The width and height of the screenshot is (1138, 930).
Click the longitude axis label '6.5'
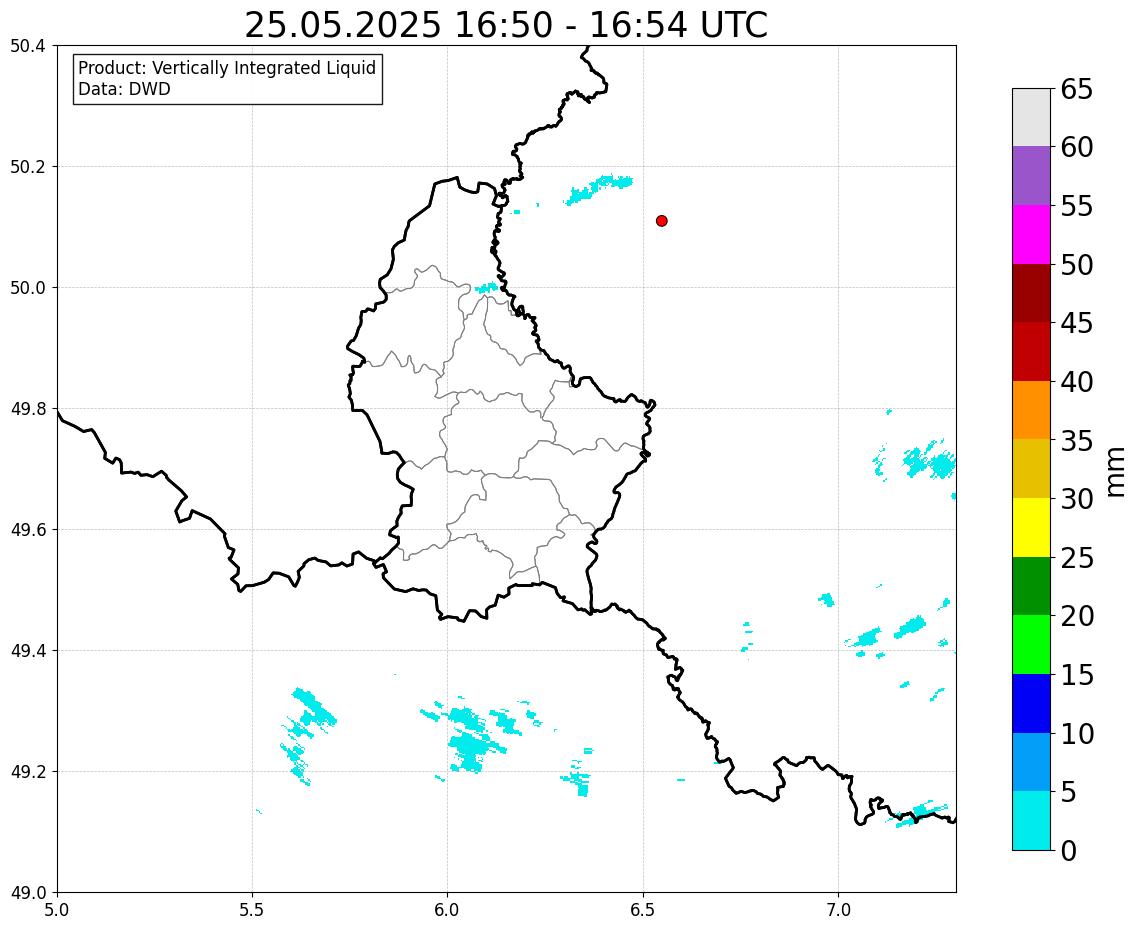tap(643, 910)
